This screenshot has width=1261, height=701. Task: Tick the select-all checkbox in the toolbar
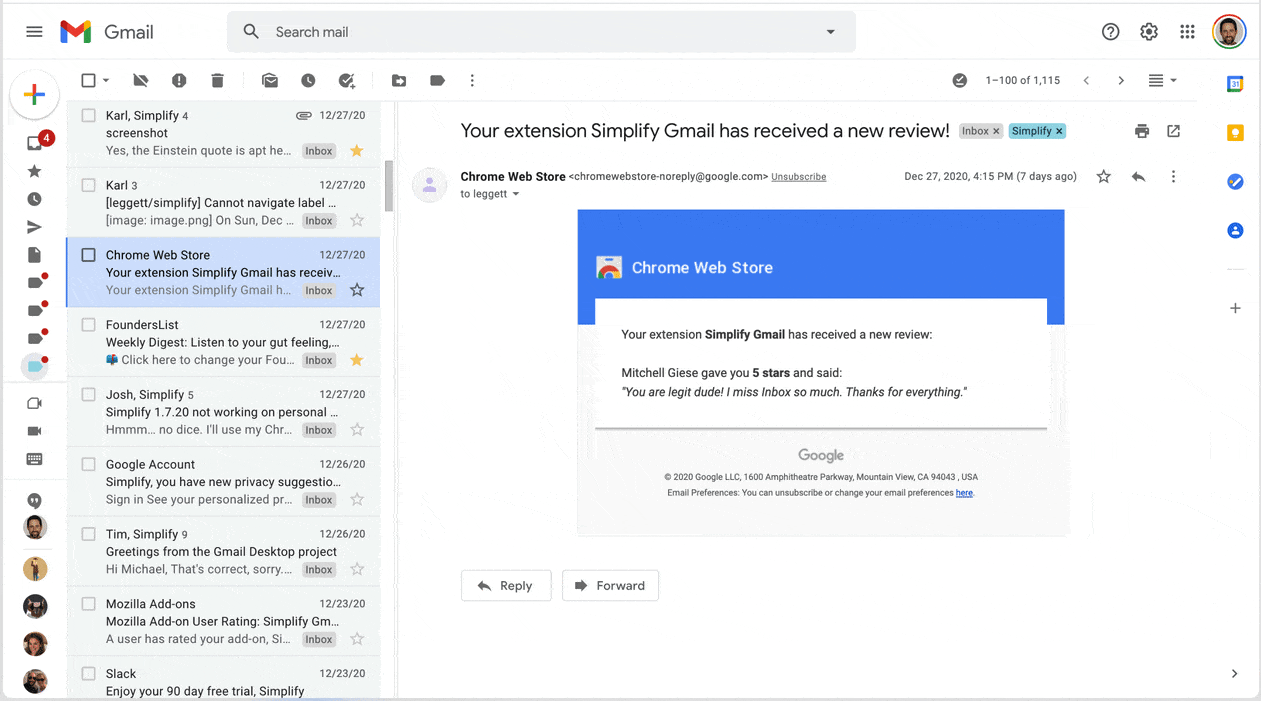pyautogui.click(x=88, y=80)
